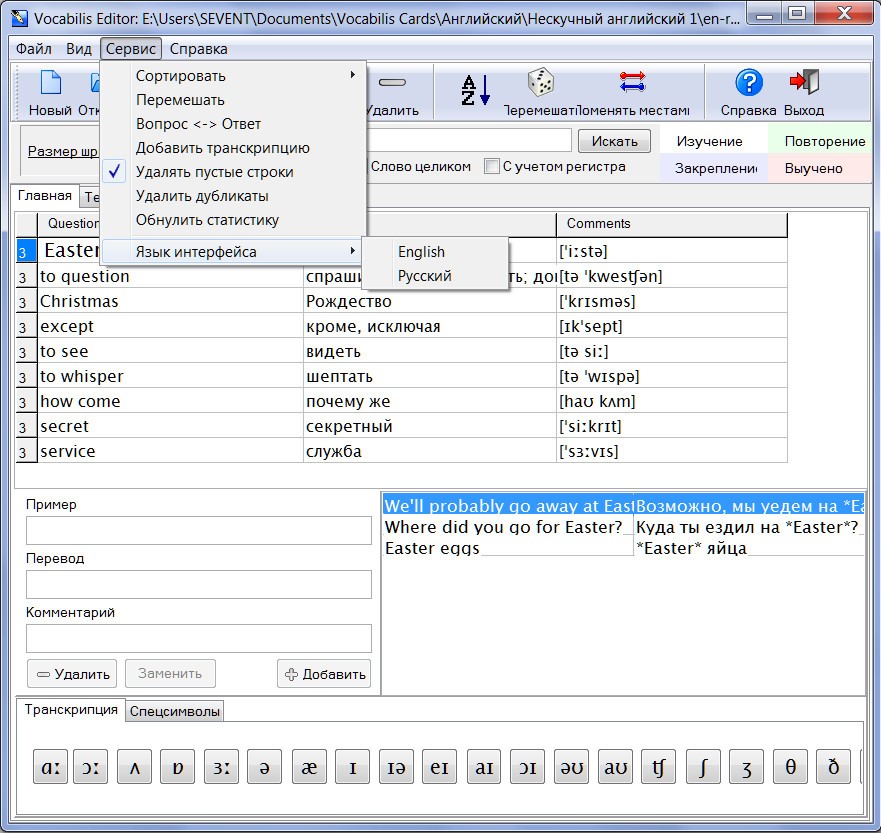Click the 'Пример' input field

coord(199,530)
